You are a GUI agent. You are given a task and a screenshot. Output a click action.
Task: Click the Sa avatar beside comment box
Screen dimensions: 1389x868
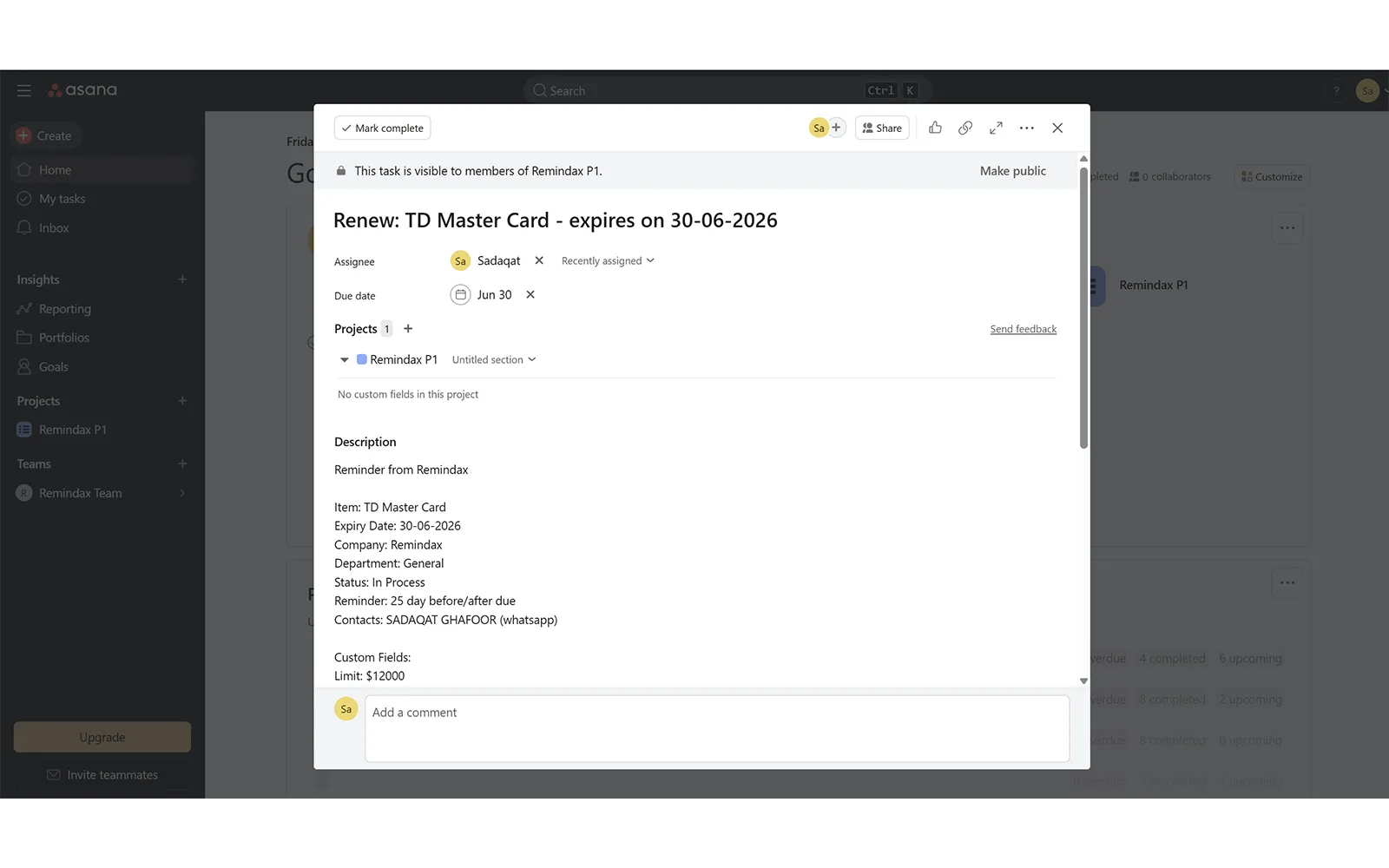click(x=346, y=709)
